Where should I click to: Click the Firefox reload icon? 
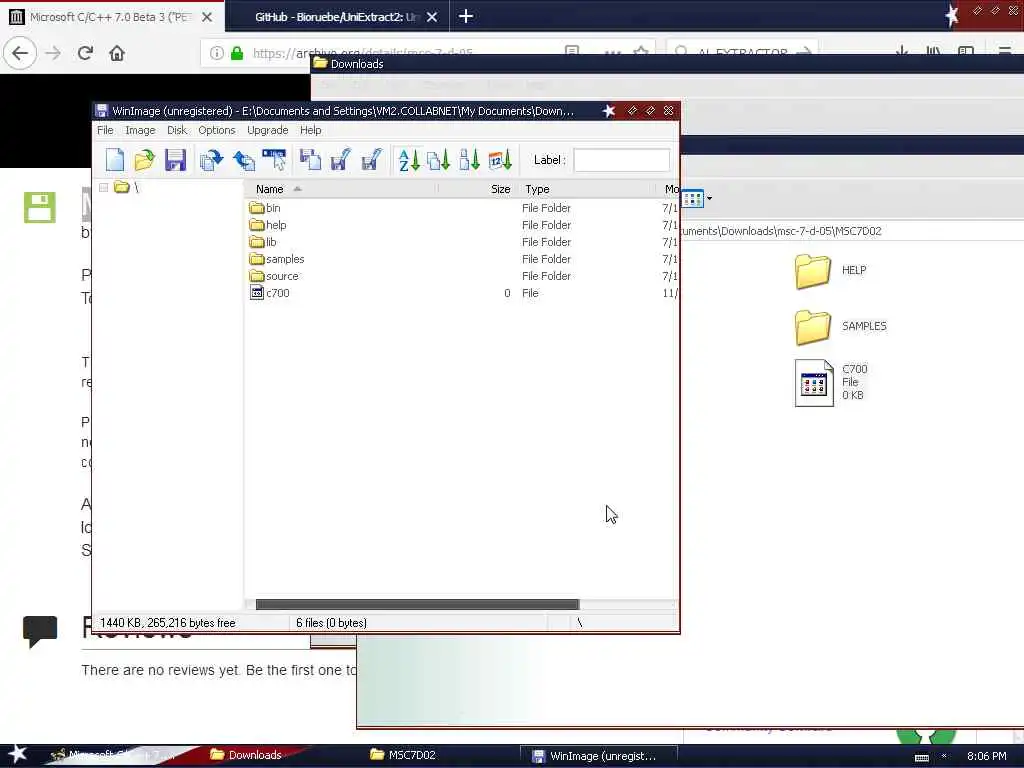[85, 53]
